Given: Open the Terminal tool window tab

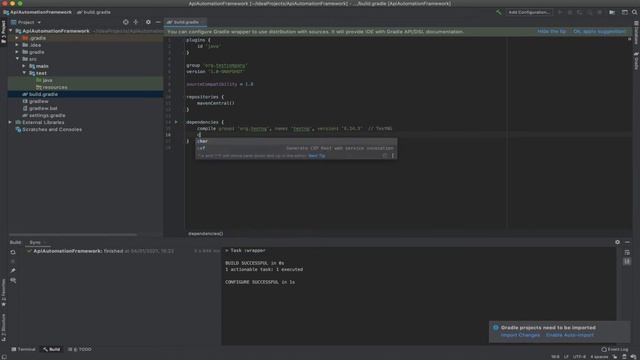Looking at the screenshot, I should click(23, 349).
